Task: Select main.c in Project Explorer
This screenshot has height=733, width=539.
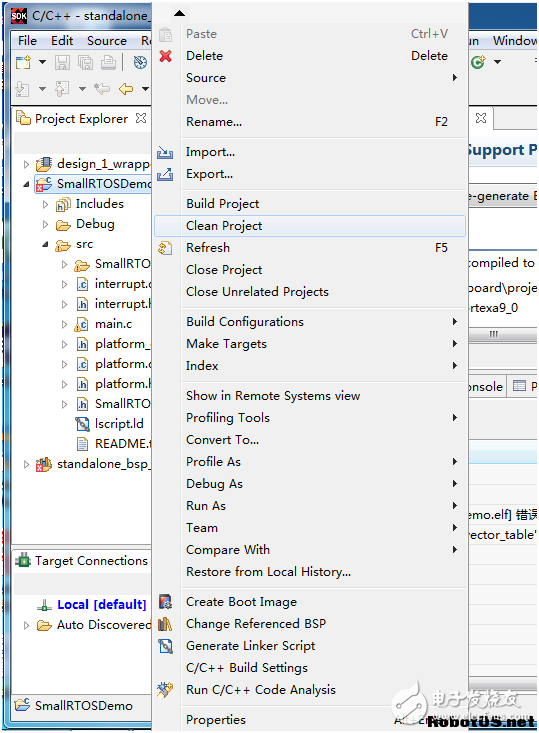Action: pyautogui.click(x=113, y=324)
